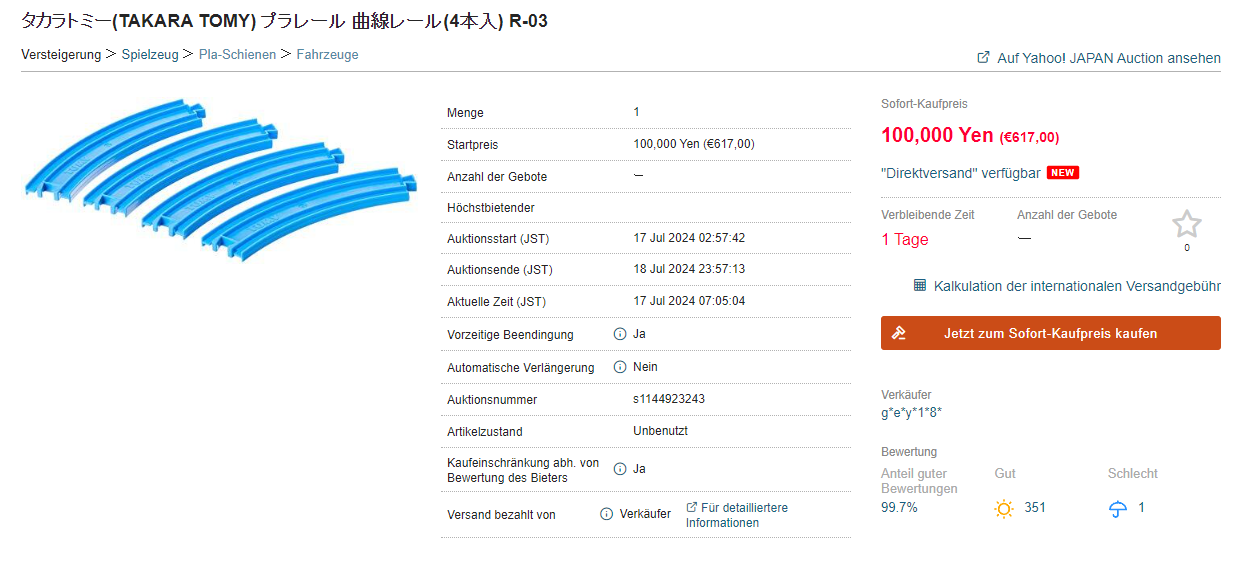The height and width of the screenshot is (561, 1253).
Task: Click Jetzt zum Sofort-Kaufpreis kaufen button
Action: click(x=1051, y=333)
